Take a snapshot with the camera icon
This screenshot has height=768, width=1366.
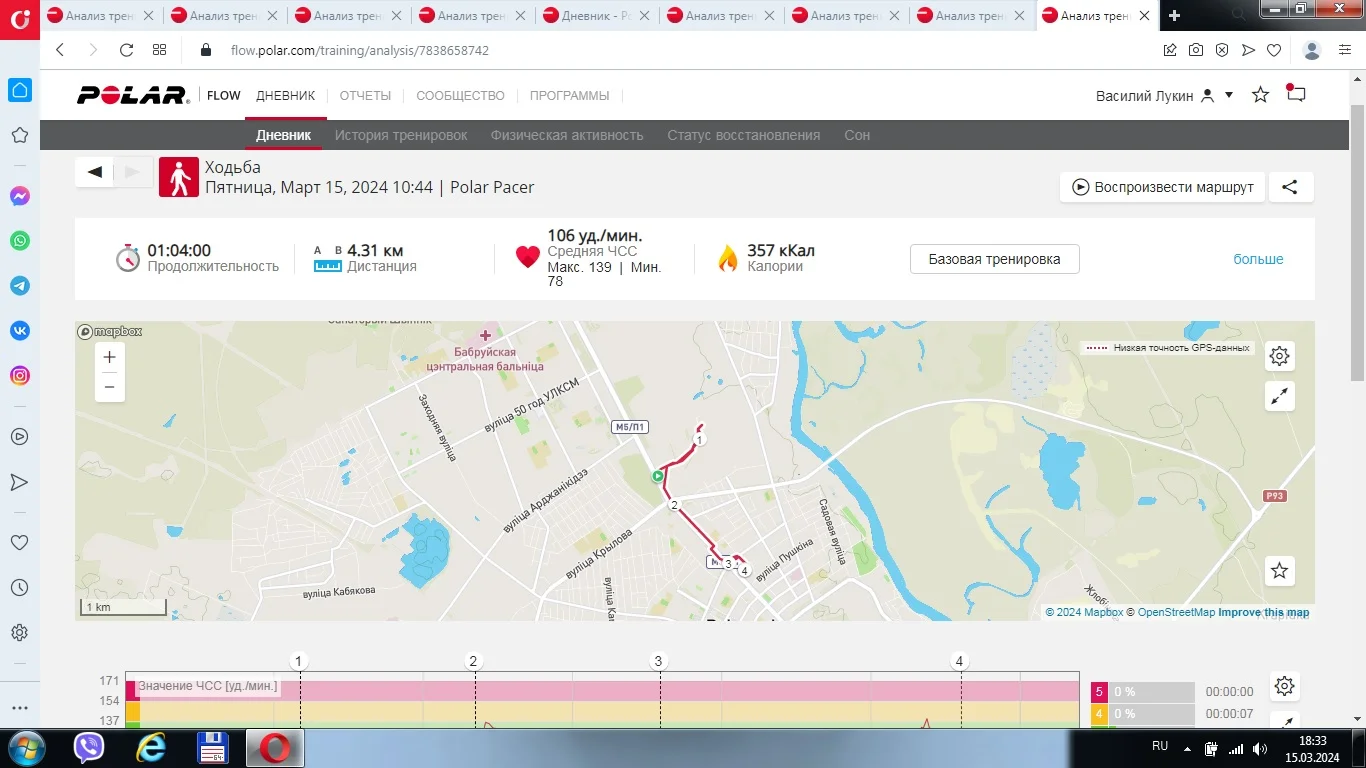pos(1196,50)
